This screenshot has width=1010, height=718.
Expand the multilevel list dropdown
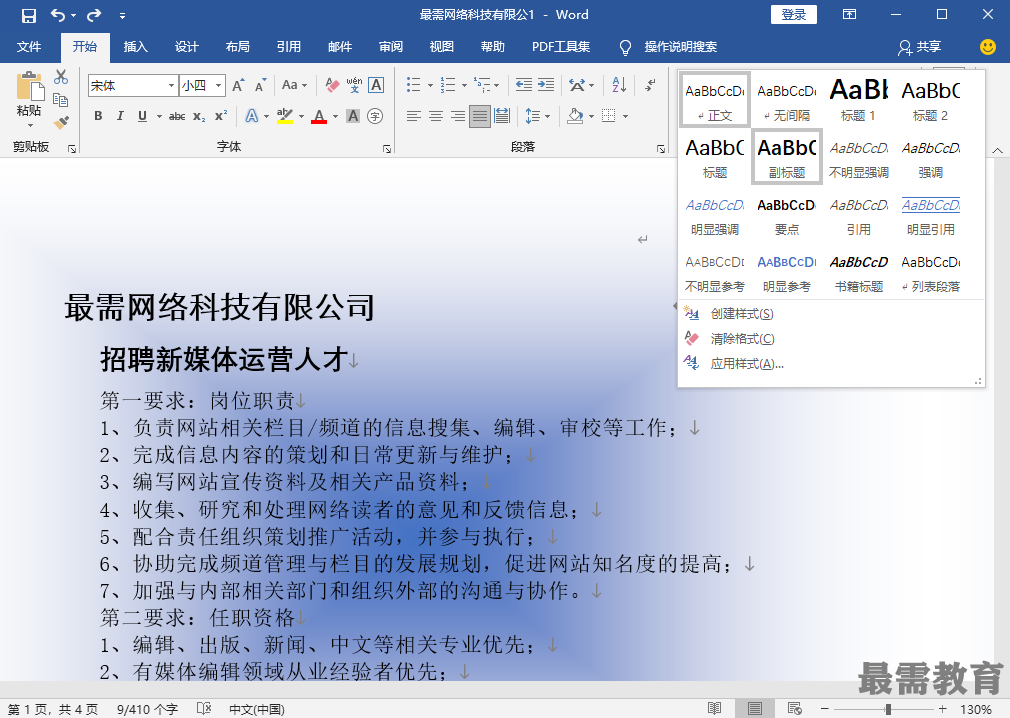[x=497, y=85]
